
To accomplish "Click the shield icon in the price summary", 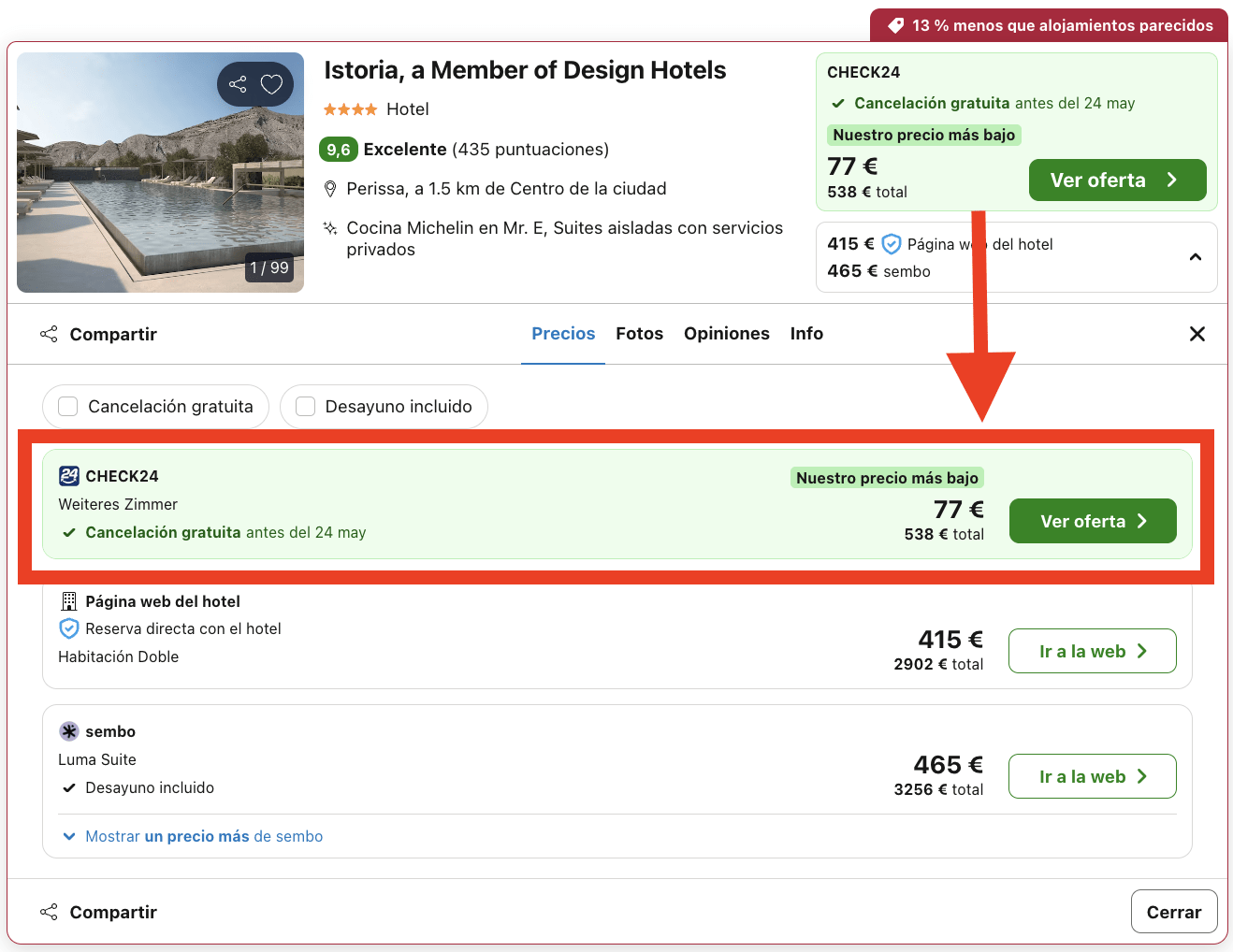I will 892,244.
